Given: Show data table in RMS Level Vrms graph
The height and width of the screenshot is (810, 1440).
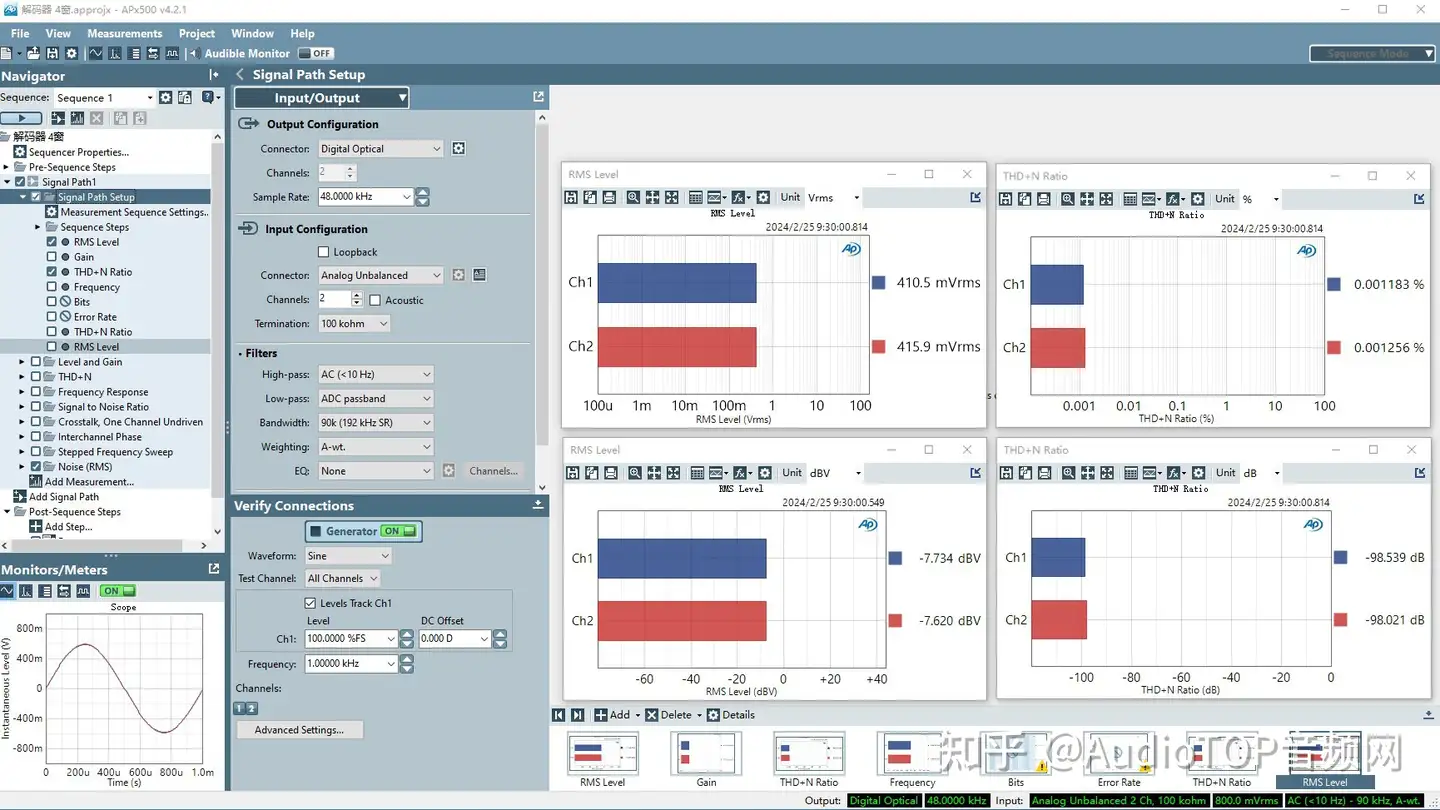Looking at the screenshot, I should (696, 197).
